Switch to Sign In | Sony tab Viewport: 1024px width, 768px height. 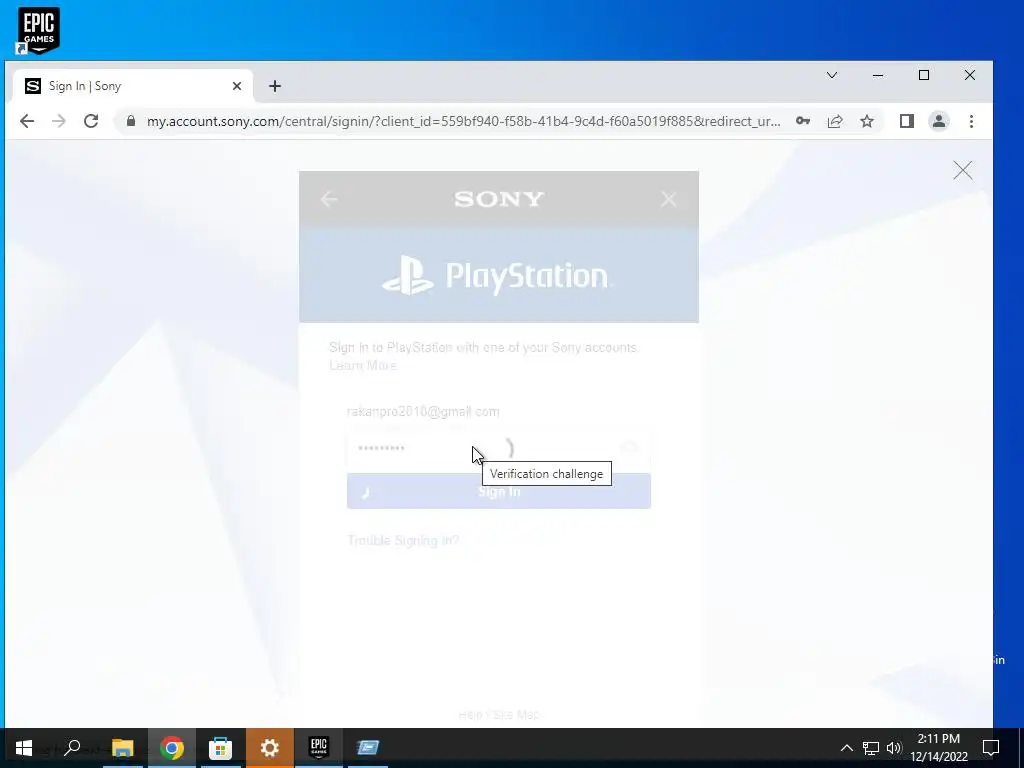pyautogui.click(x=133, y=86)
